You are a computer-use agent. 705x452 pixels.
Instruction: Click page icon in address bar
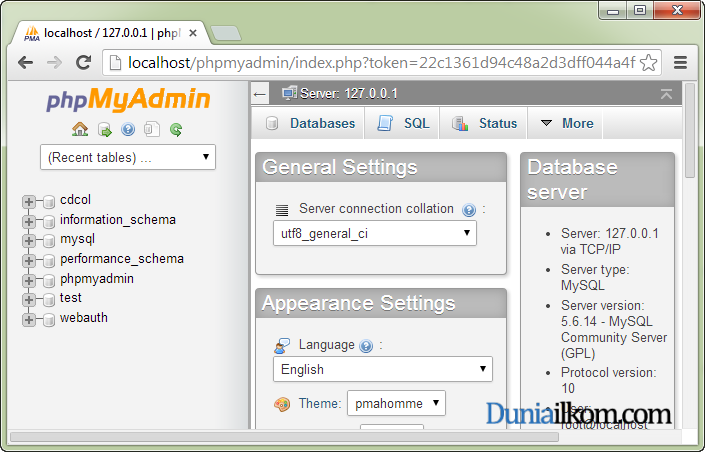[115, 63]
